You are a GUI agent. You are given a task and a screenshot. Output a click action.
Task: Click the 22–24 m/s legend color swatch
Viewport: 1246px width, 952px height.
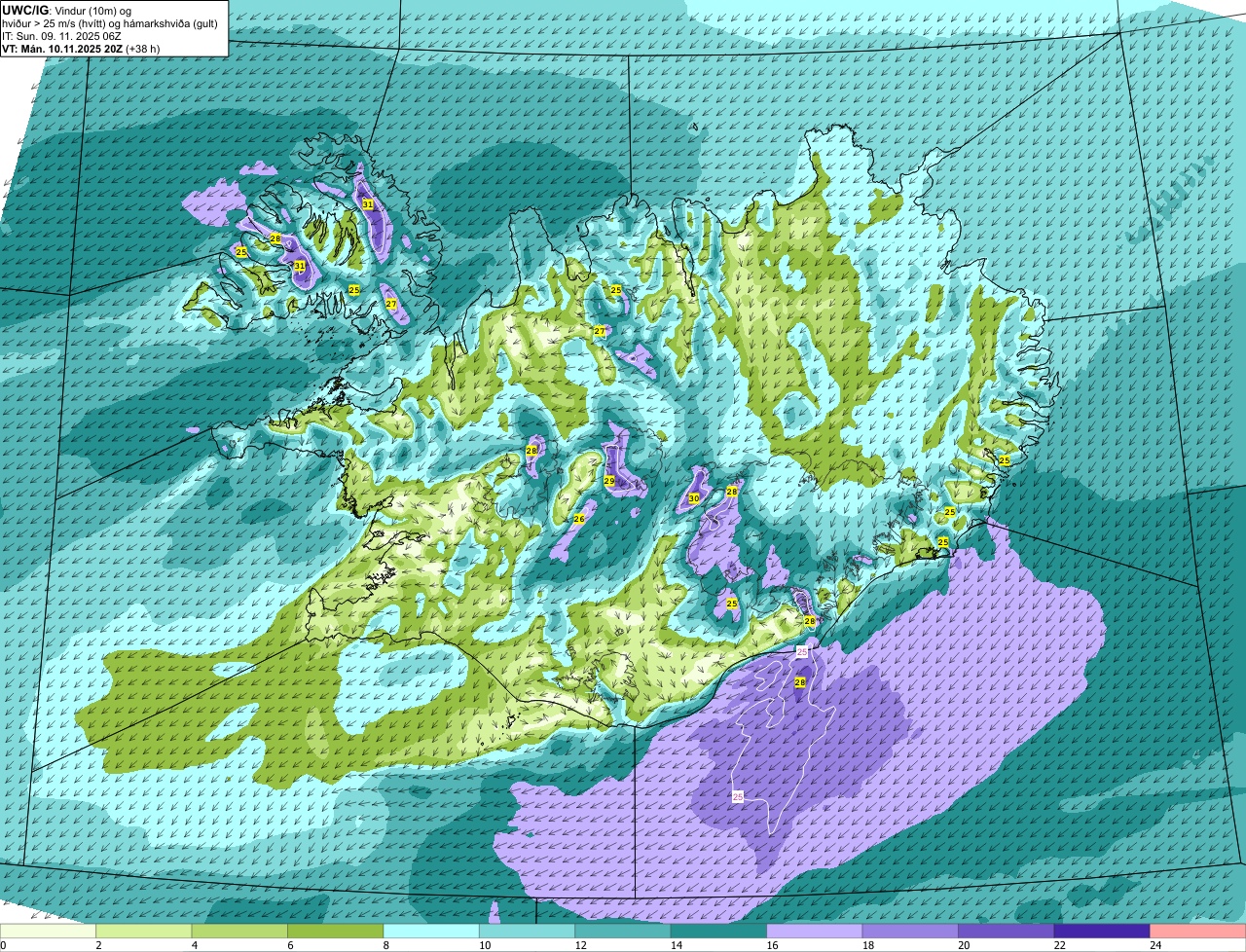coord(1102,931)
